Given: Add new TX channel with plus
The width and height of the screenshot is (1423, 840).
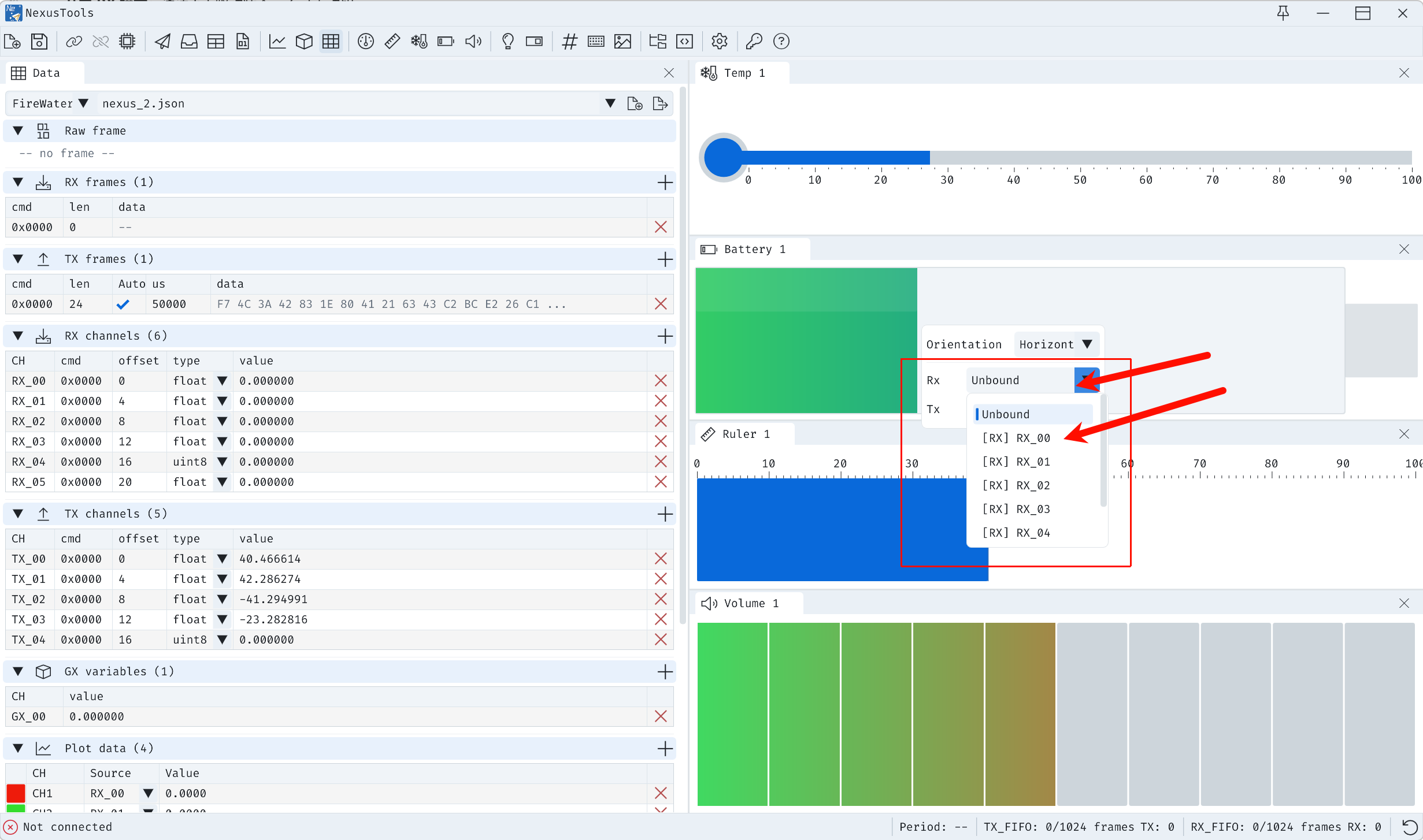Looking at the screenshot, I should click(665, 514).
